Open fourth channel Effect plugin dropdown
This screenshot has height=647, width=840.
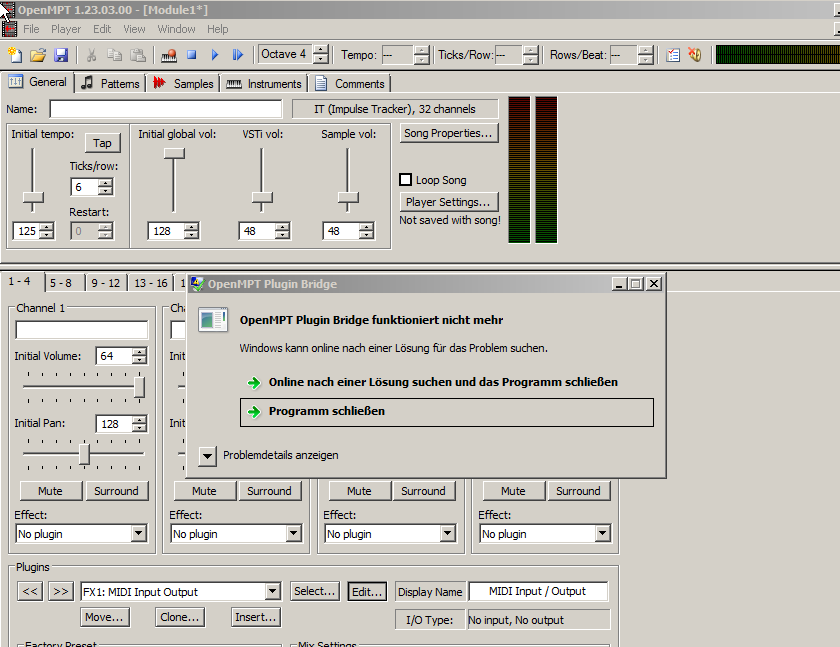602,533
